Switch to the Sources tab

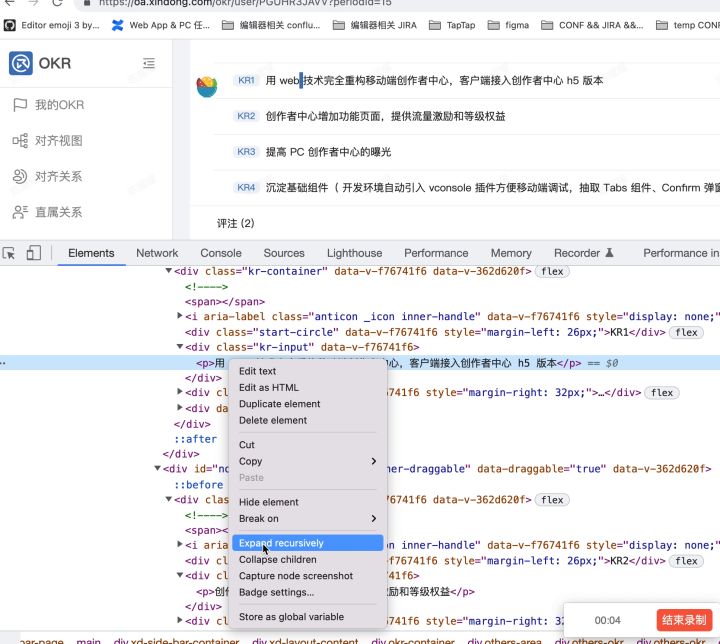point(284,253)
